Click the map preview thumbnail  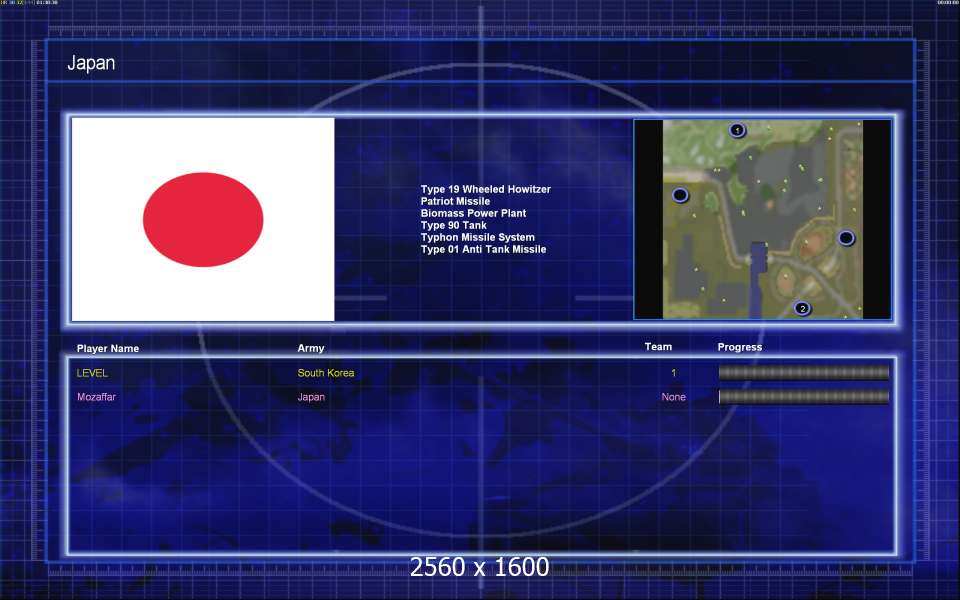763,220
